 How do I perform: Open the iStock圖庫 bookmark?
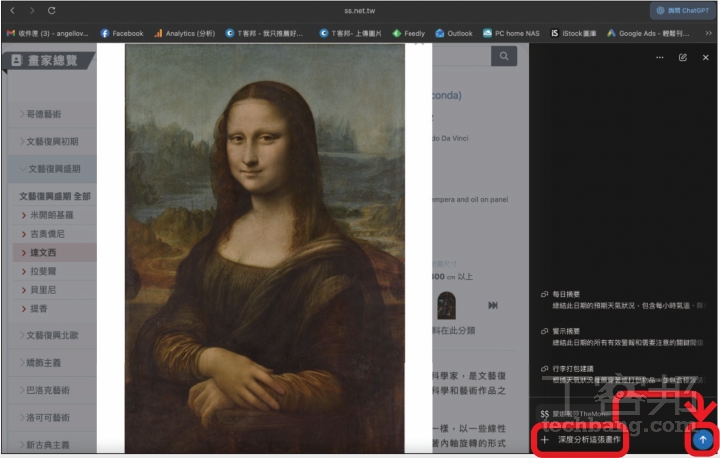[574, 33]
